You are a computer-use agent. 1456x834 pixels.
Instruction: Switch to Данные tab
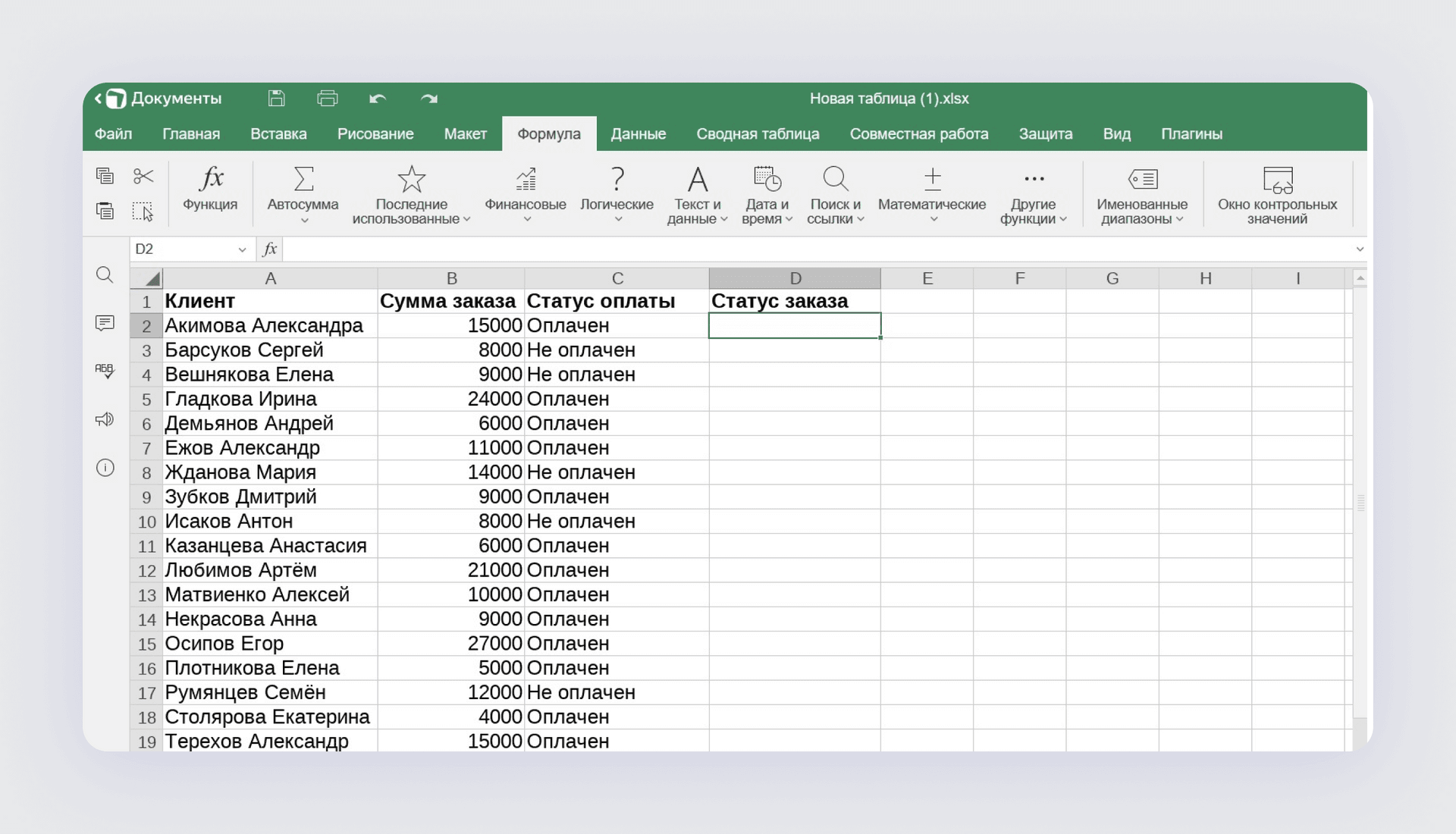pos(639,134)
